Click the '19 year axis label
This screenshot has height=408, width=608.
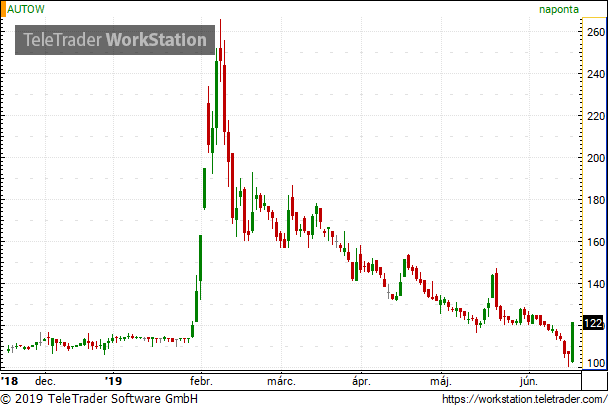click(113, 381)
